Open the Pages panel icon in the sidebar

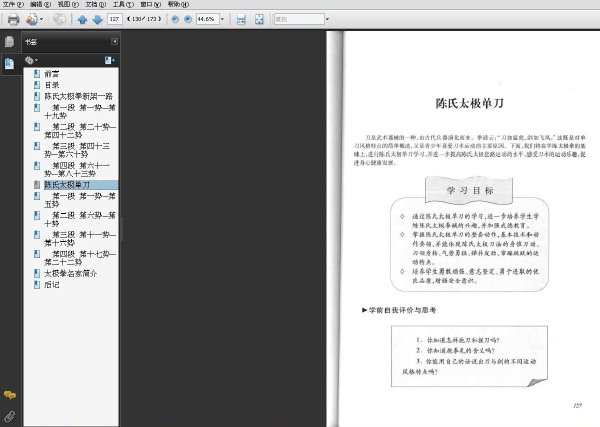click(10, 41)
